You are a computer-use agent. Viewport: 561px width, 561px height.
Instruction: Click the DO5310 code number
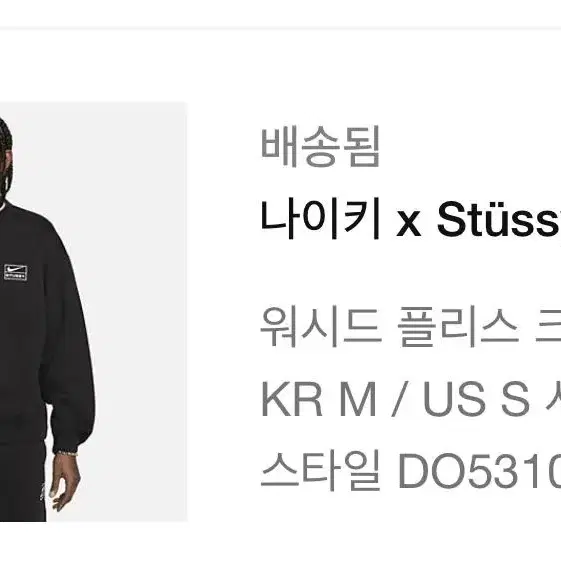(479, 470)
